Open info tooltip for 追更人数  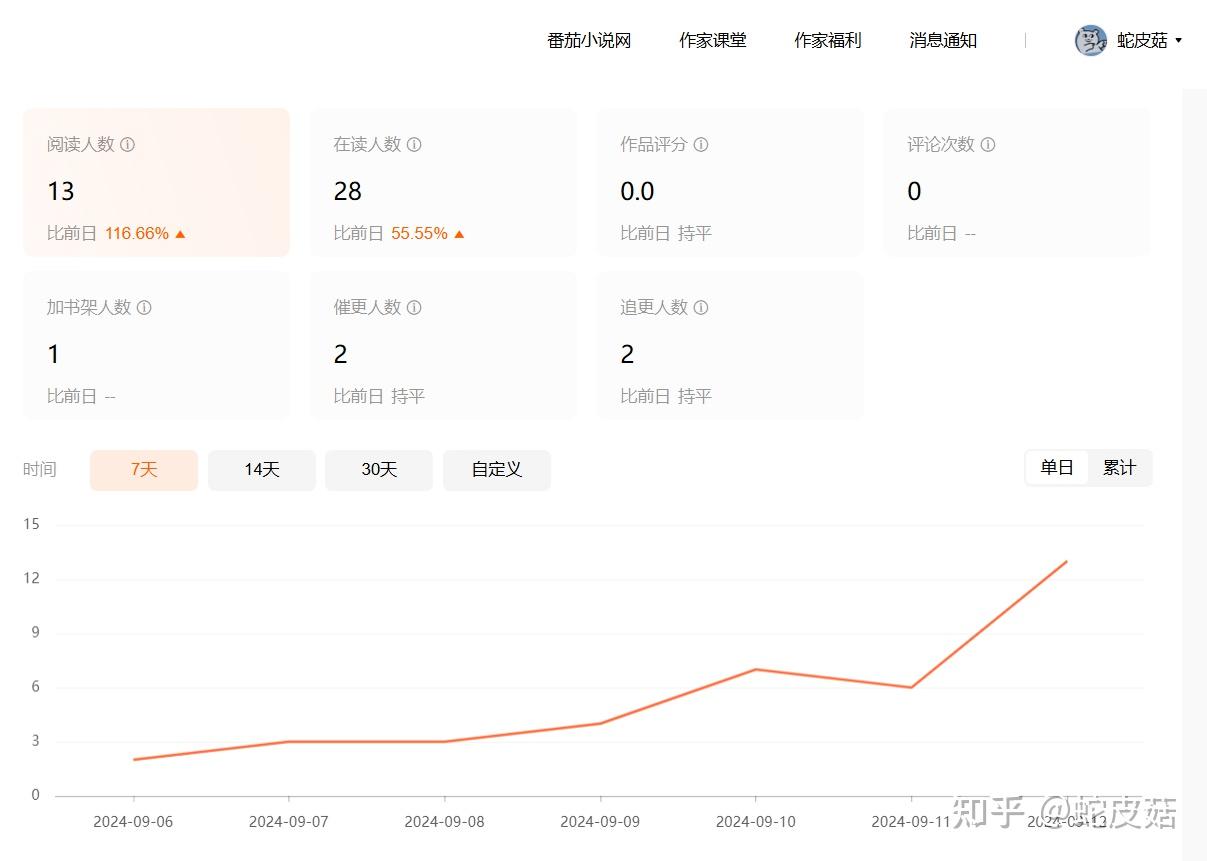coord(701,307)
